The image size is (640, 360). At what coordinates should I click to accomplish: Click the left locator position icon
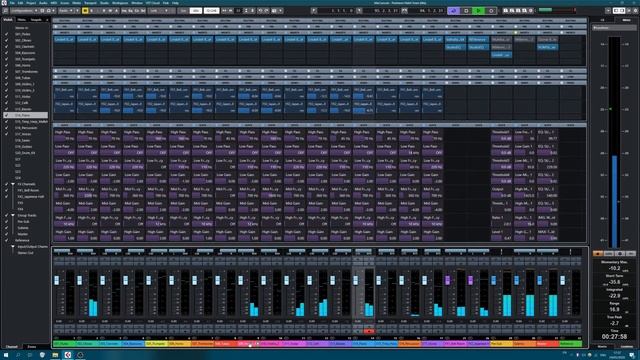(x=313, y=11)
